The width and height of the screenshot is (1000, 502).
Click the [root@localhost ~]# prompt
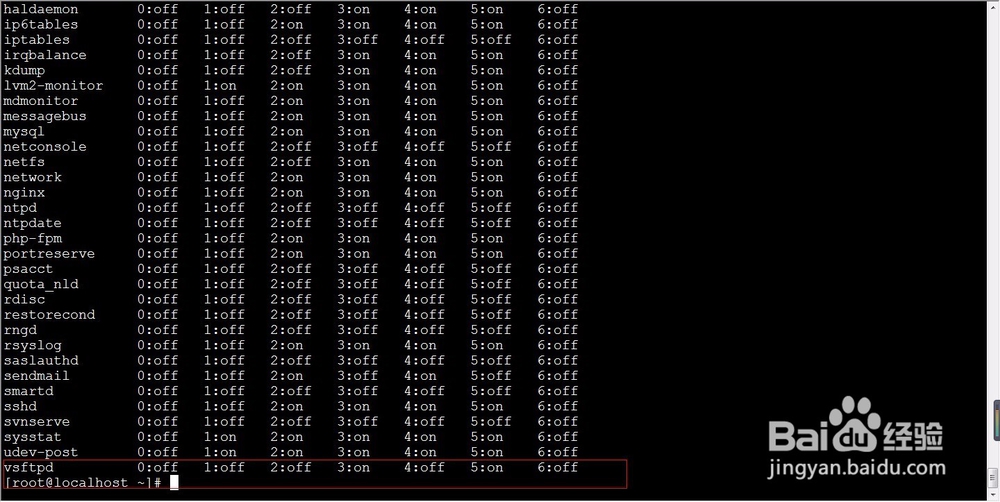tap(83, 483)
